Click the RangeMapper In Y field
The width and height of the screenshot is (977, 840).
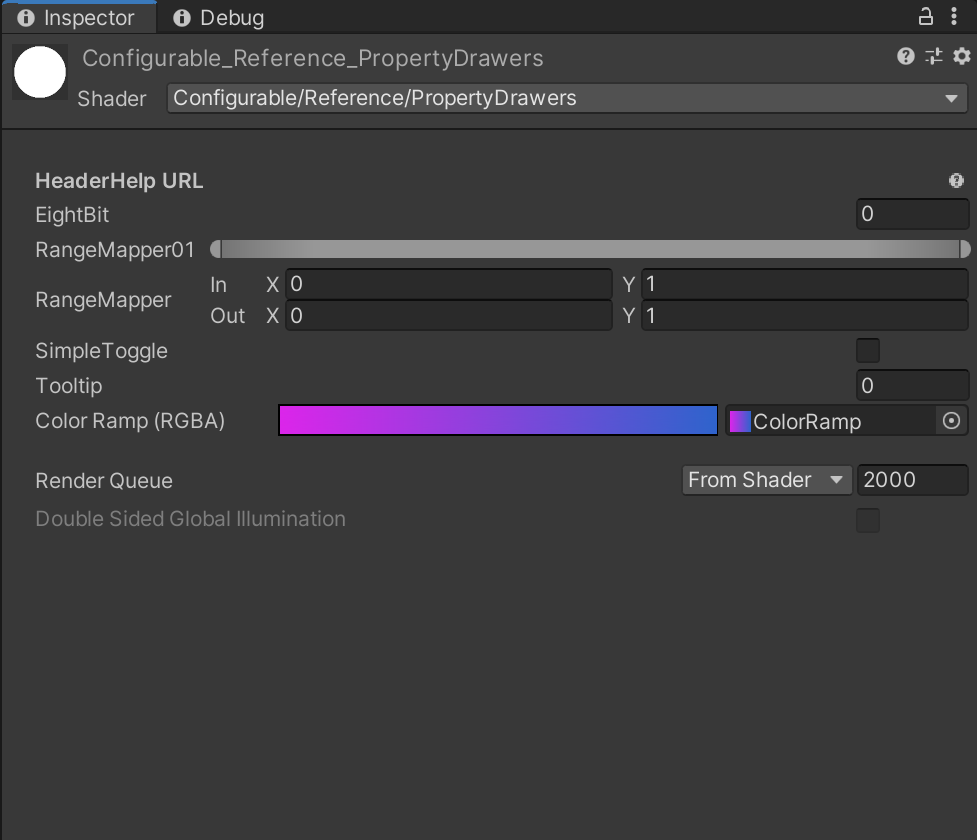(x=804, y=284)
